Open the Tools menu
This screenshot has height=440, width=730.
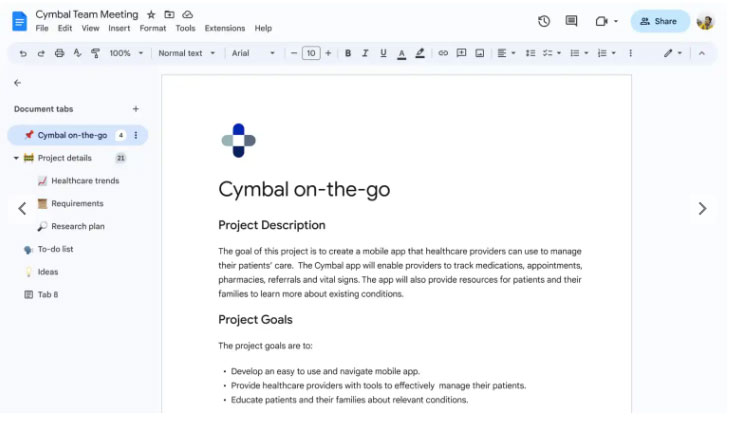point(185,28)
